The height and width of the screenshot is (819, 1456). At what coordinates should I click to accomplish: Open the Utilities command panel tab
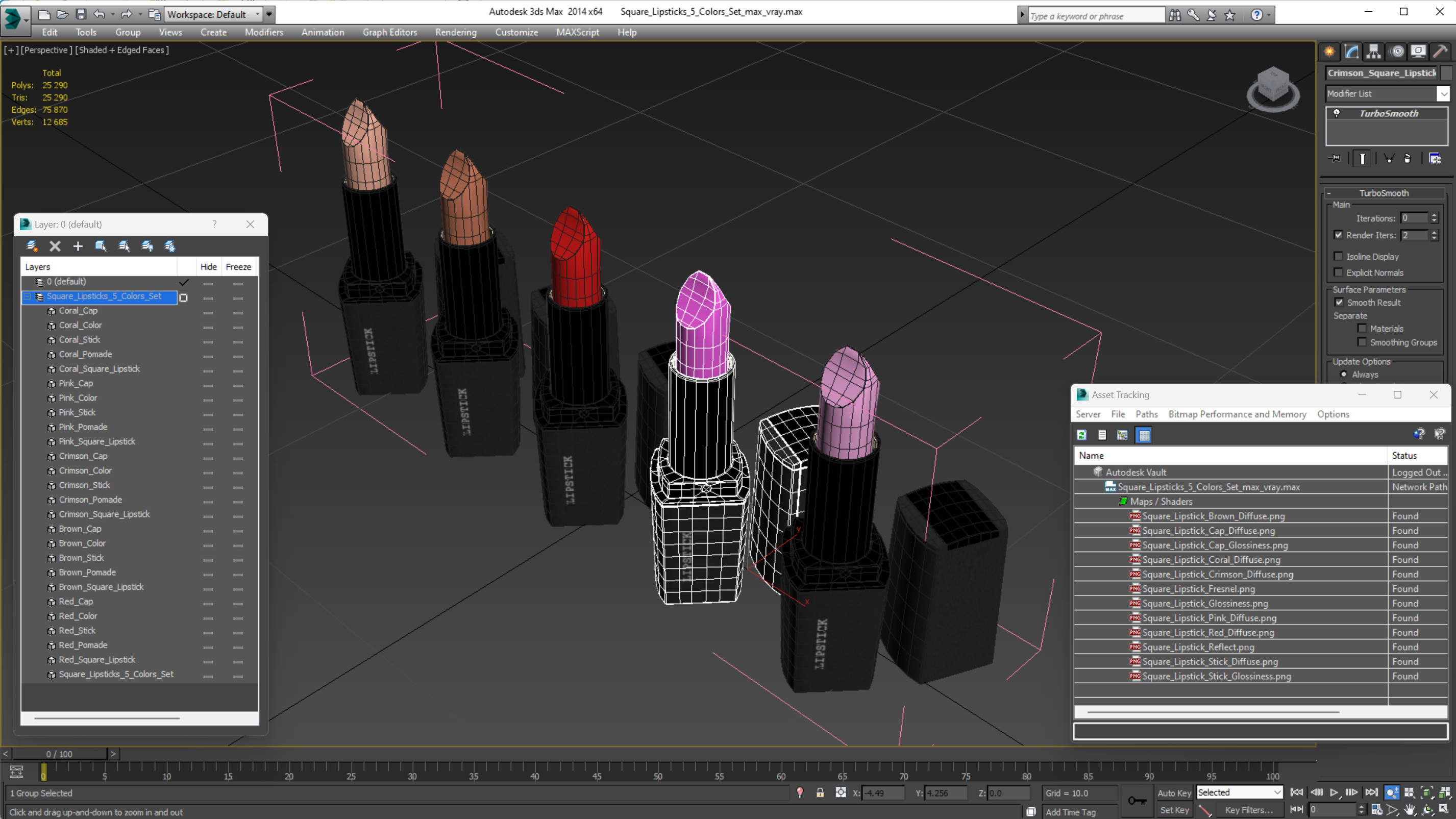[x=1440, y=52]
